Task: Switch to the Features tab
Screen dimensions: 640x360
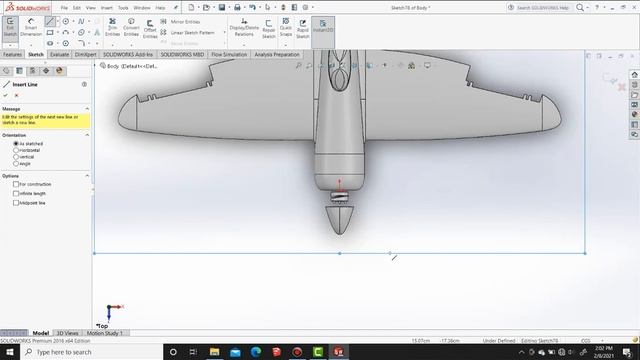Action: pos(12,55)
